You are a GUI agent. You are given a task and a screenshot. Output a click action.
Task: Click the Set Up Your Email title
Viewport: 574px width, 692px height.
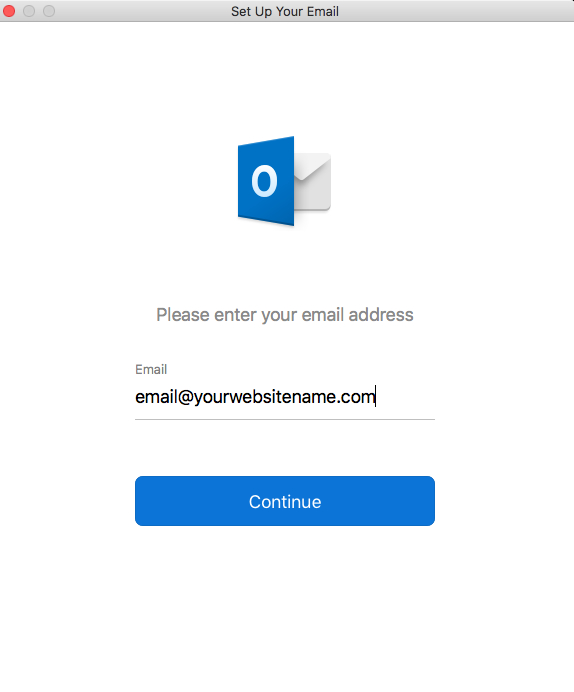pos(285,11)
